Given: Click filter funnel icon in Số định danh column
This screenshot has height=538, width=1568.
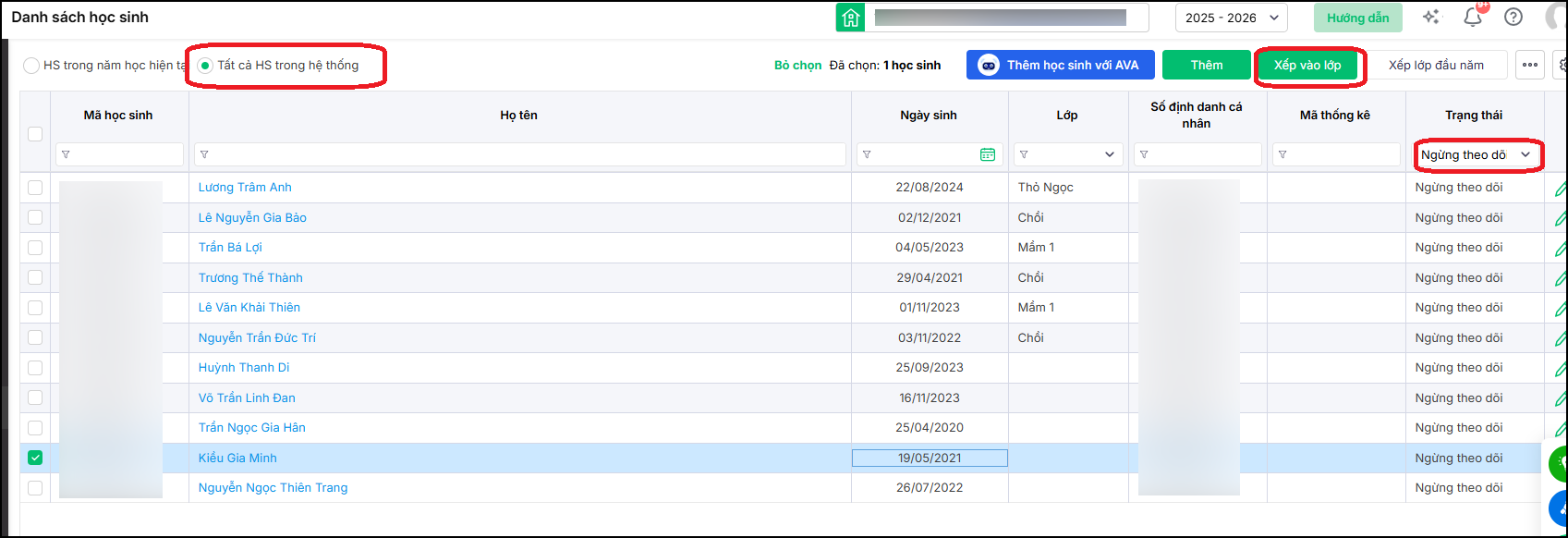Looking at the screenshot, I should tap(1144, 154).
